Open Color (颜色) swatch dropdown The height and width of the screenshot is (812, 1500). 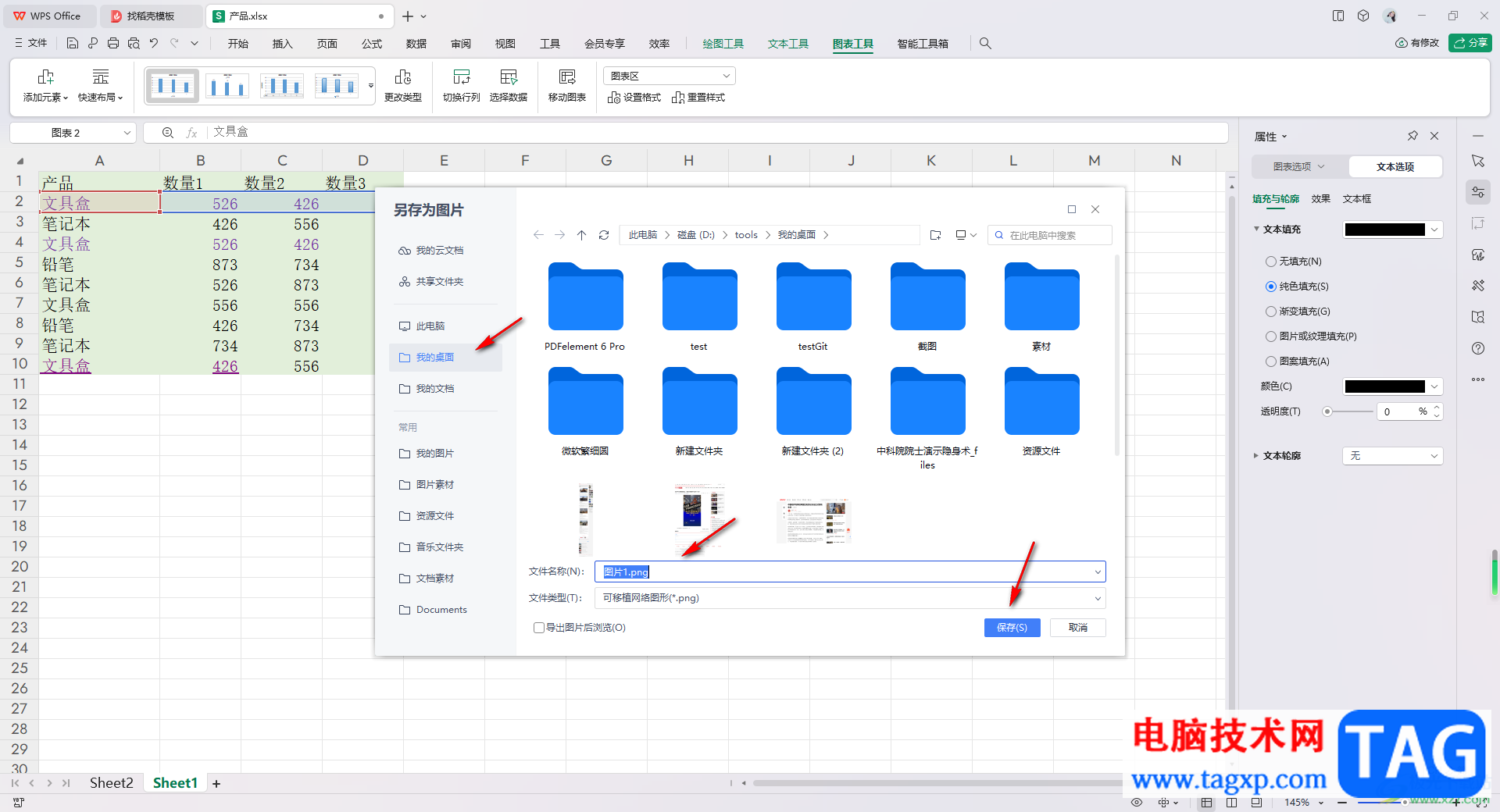(1434, 386)
